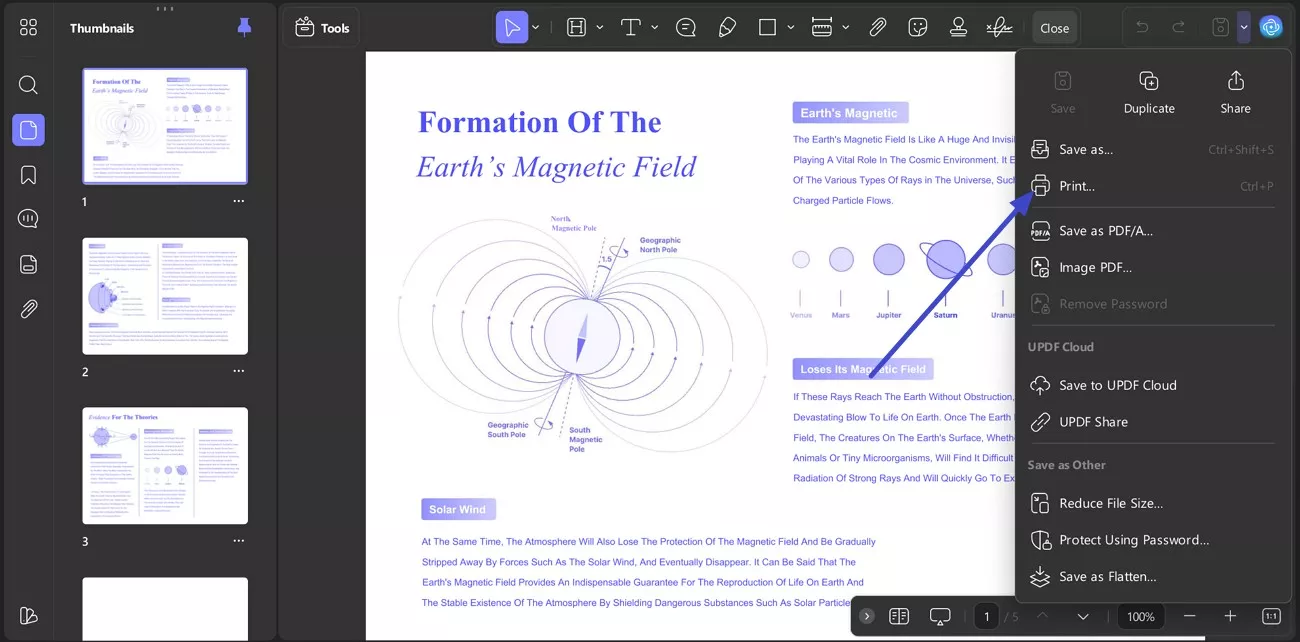Expand the page navigation dropdown
The height and width of the screenshot is (642, 1300).
pos(1083,616)
